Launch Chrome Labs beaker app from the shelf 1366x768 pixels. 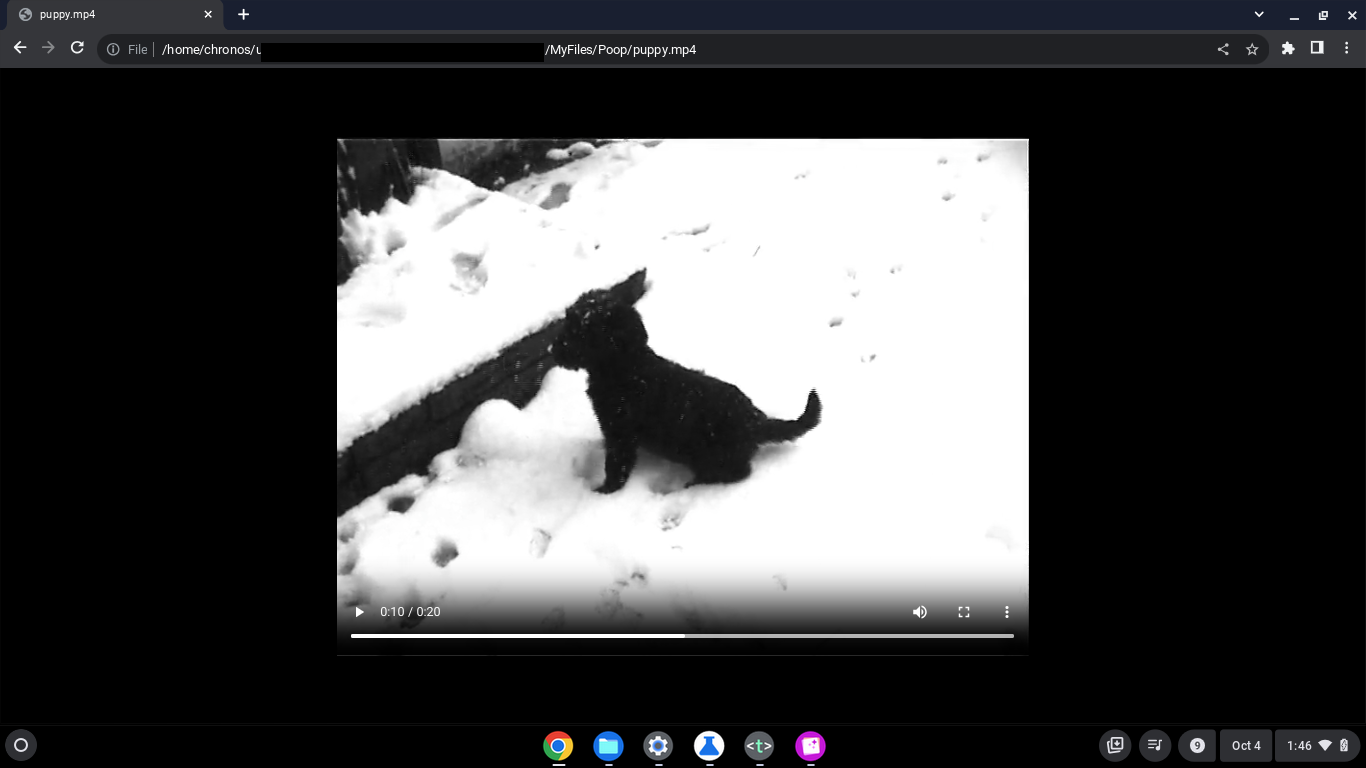tap(709, 745)
